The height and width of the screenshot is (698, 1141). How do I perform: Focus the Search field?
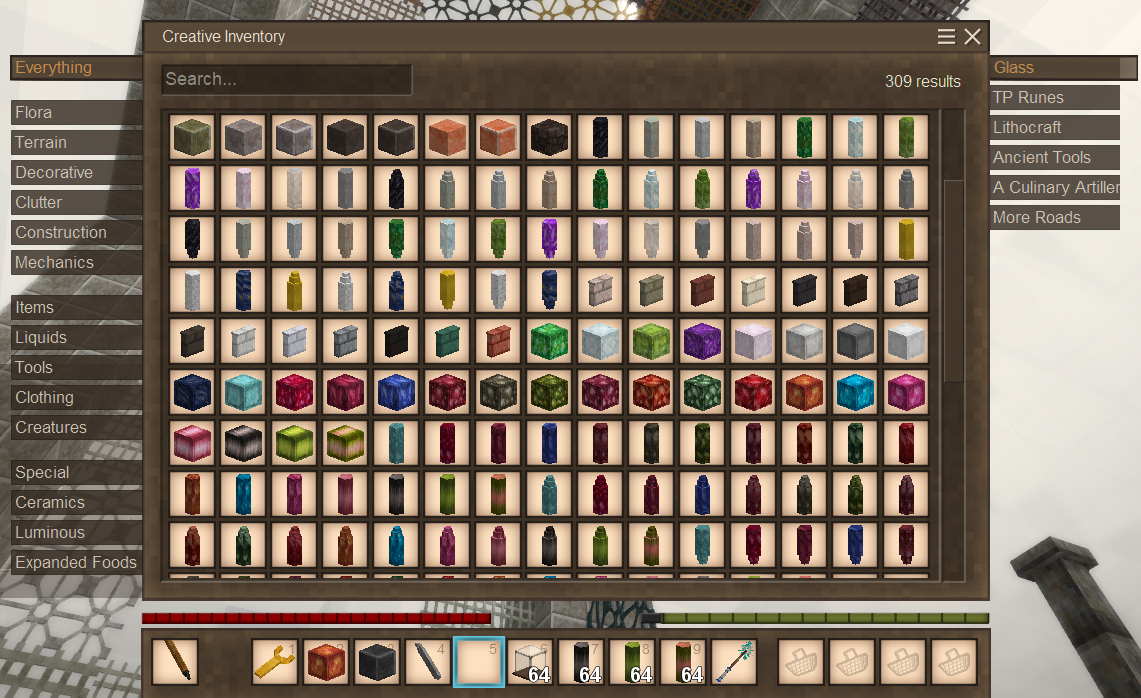pos(287,79)
